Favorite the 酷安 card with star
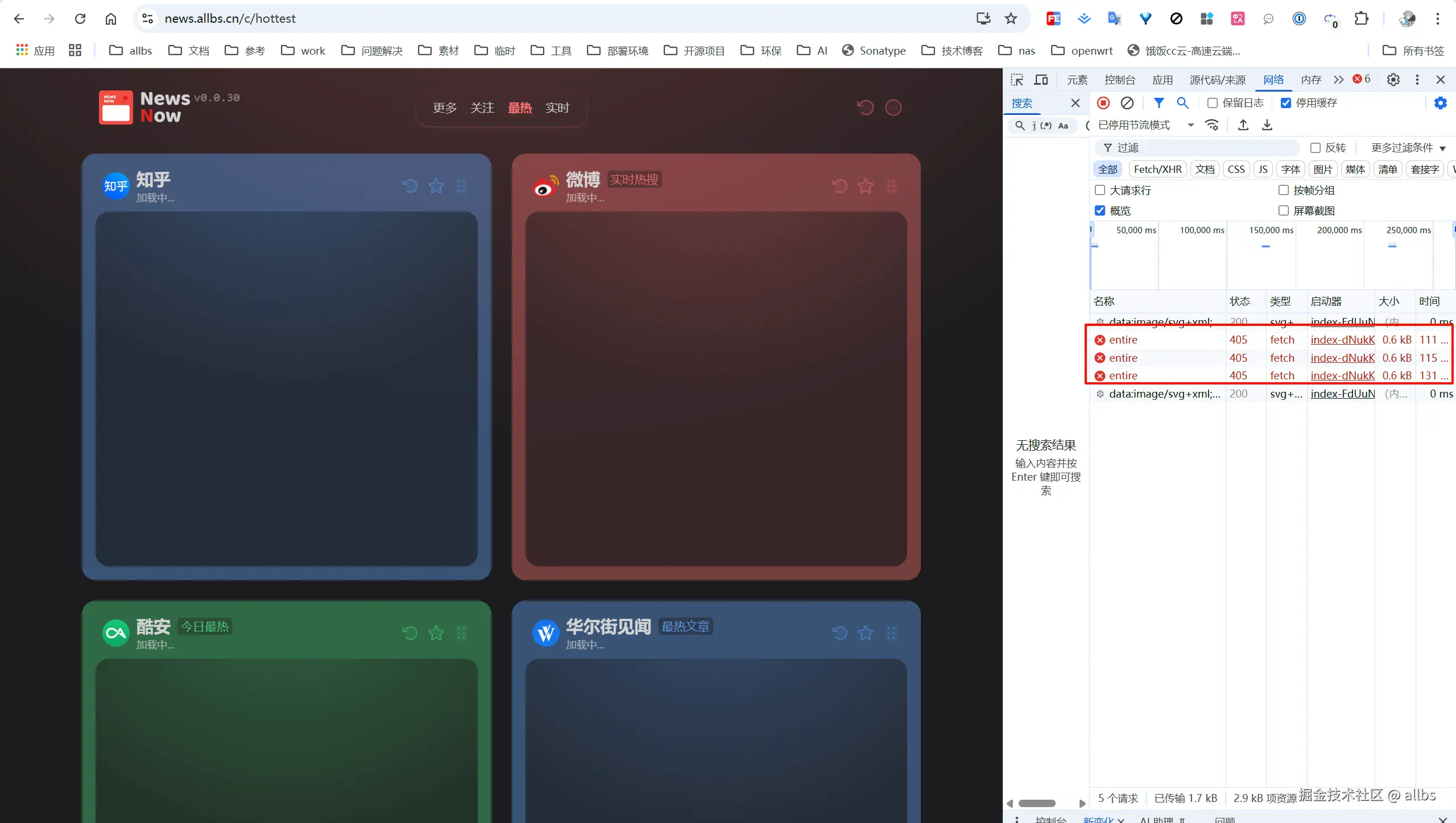 coord(436,633)
